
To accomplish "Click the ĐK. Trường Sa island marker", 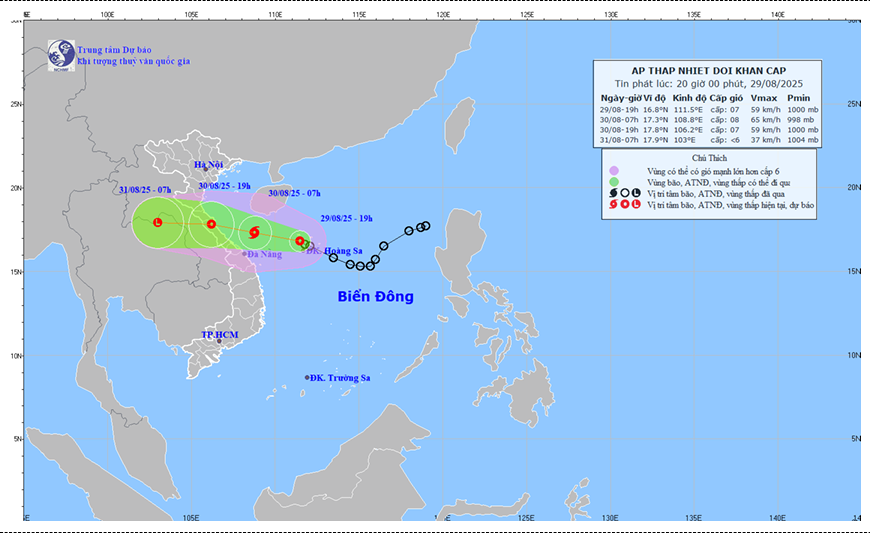I will pyautogui.click(x=307, y=377).
